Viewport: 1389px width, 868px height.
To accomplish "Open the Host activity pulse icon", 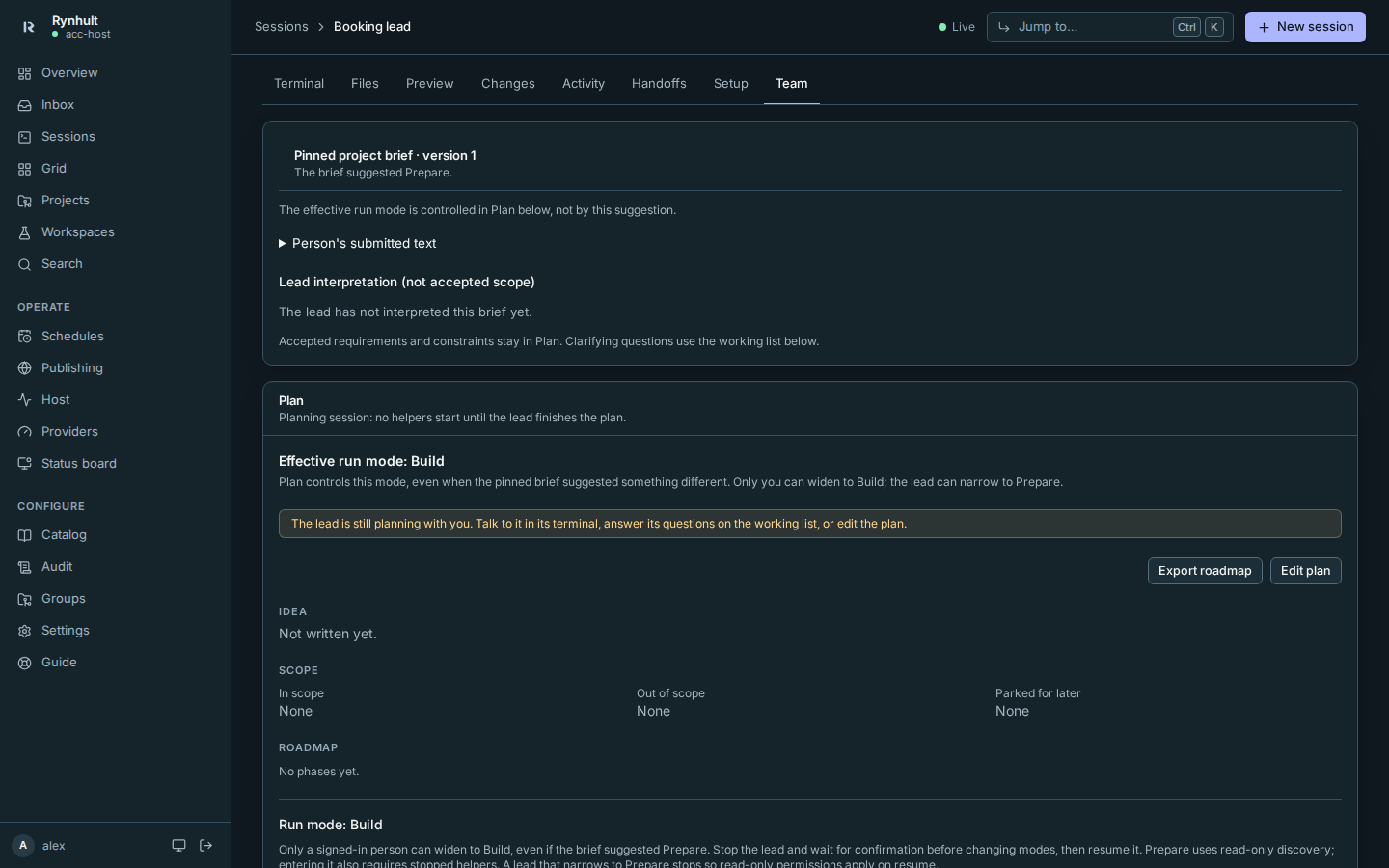I will [24, 400].
